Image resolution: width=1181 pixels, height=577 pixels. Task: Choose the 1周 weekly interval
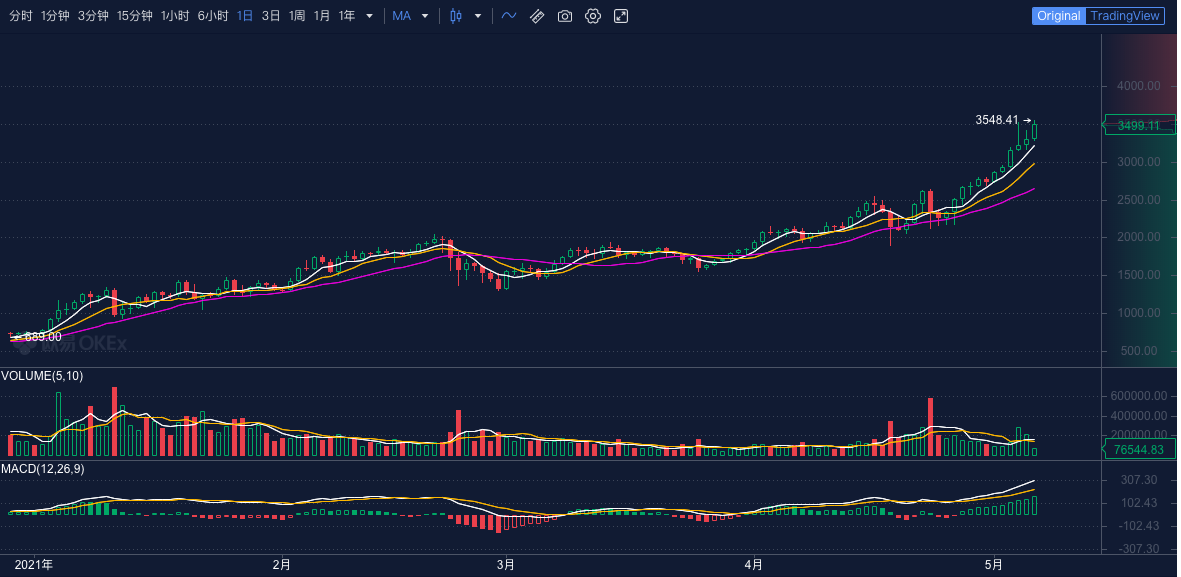[x=297, y=16]
